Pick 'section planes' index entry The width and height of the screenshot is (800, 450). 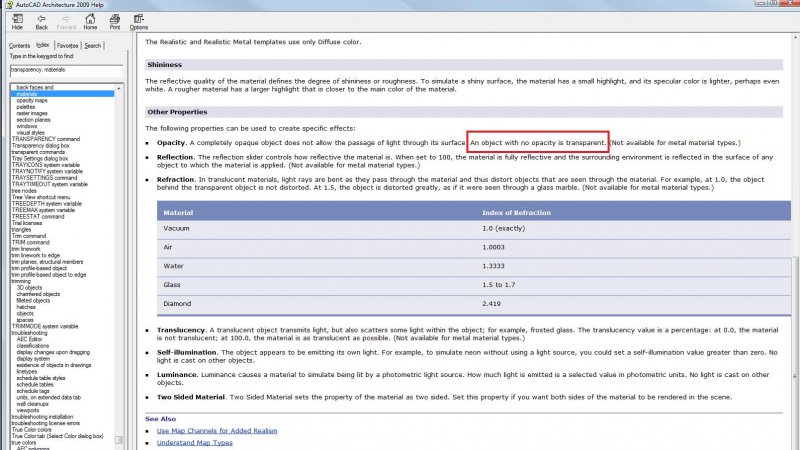(x=33, y=120)
